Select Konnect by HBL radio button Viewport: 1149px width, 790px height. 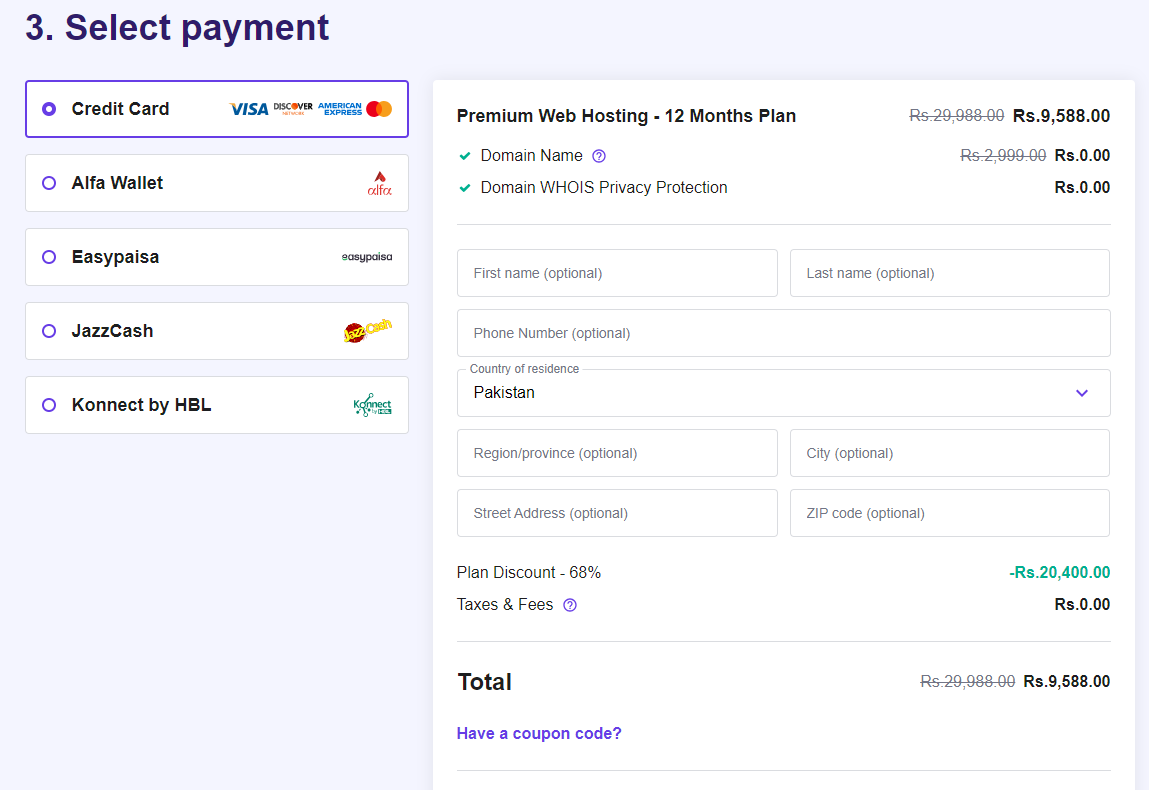click(x=49, y=405)
